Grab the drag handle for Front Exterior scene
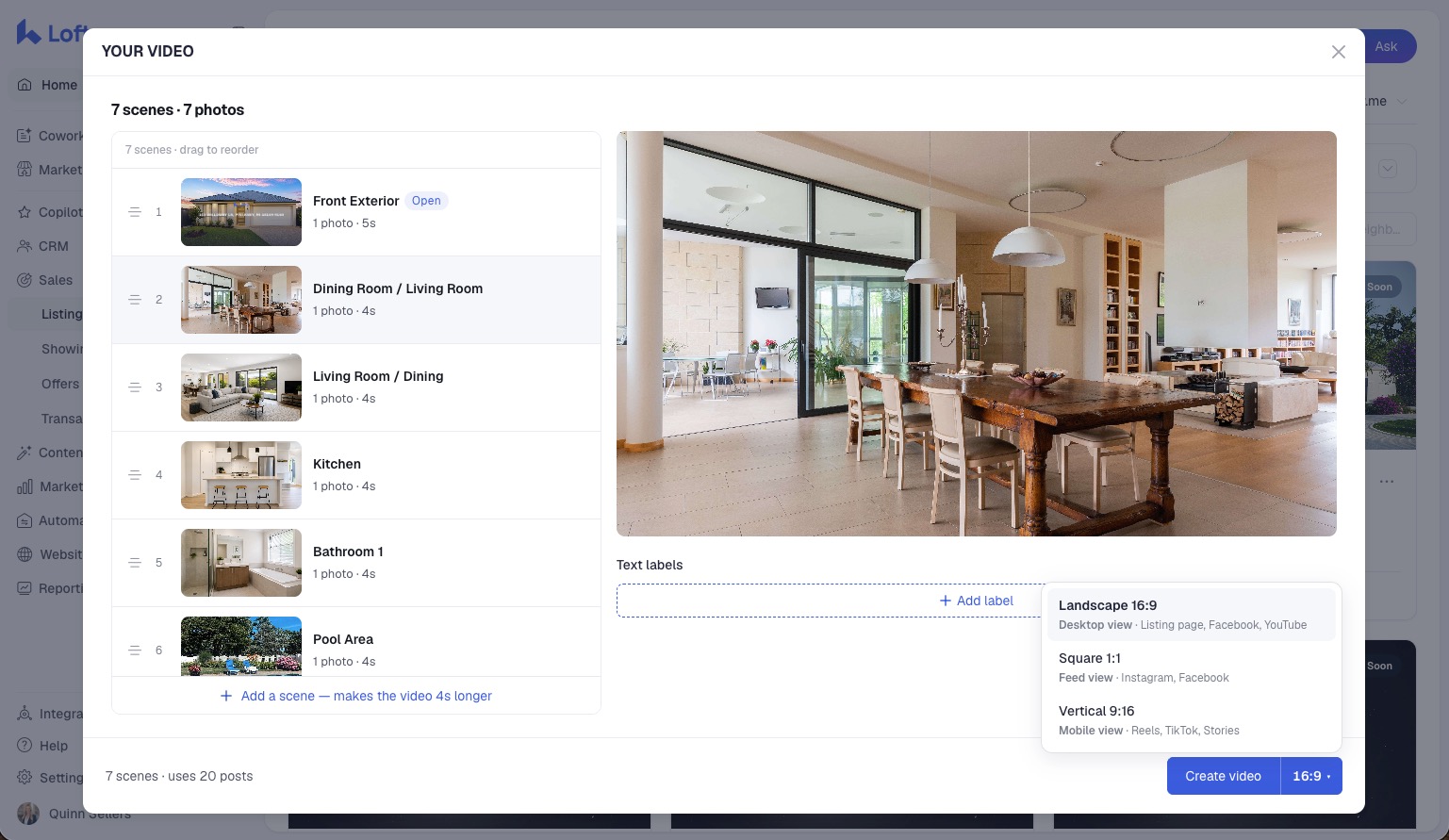 pyautogui.click(x=135, y=212)
